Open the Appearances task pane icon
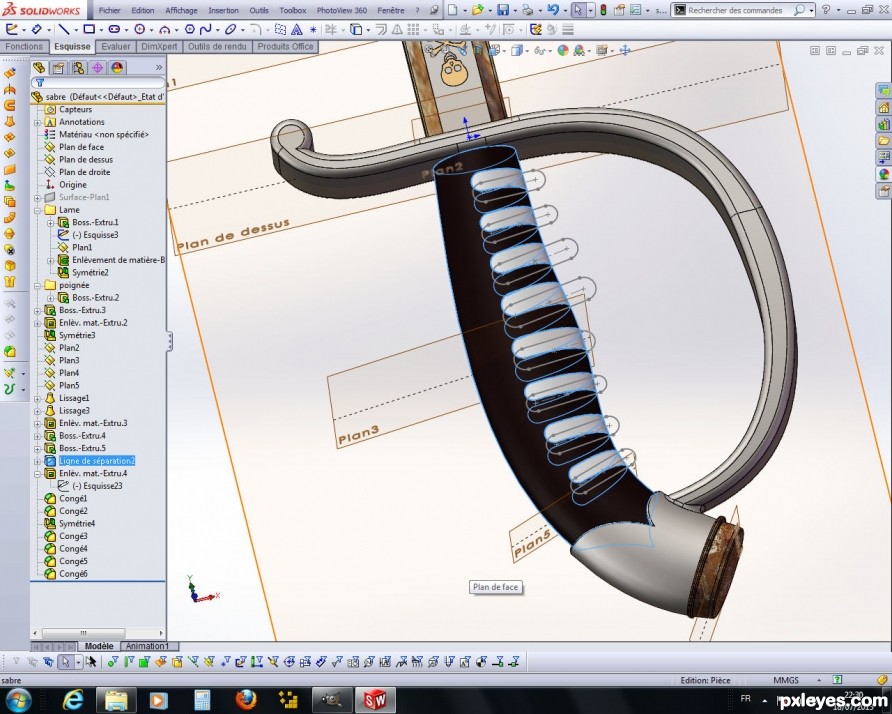Image resolution: width=892 pixels, height=714 pixels. [x=883, y=174]
